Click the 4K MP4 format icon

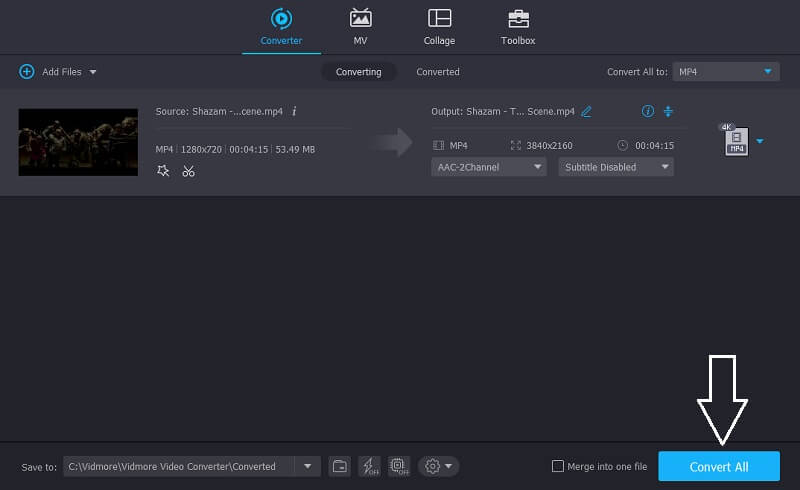tap(735, 141)
